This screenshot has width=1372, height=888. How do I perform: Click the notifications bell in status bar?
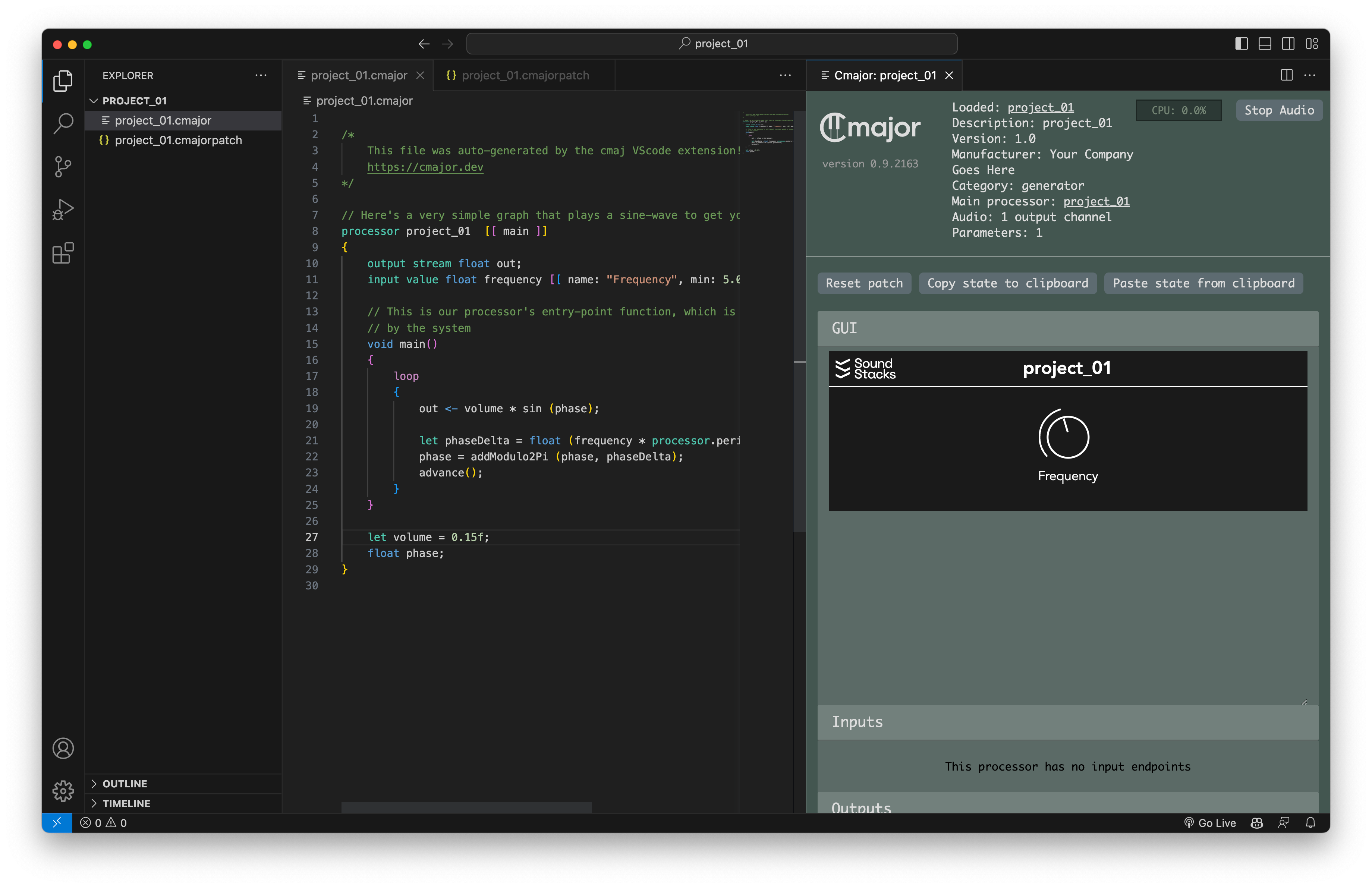click(1310, 823)
